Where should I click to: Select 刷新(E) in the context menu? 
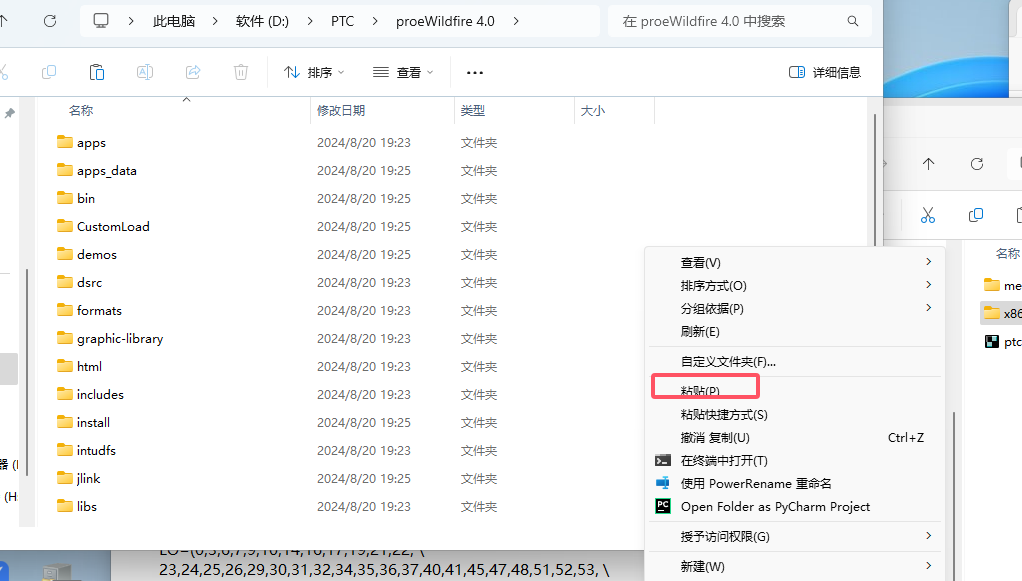click(795, 331)
